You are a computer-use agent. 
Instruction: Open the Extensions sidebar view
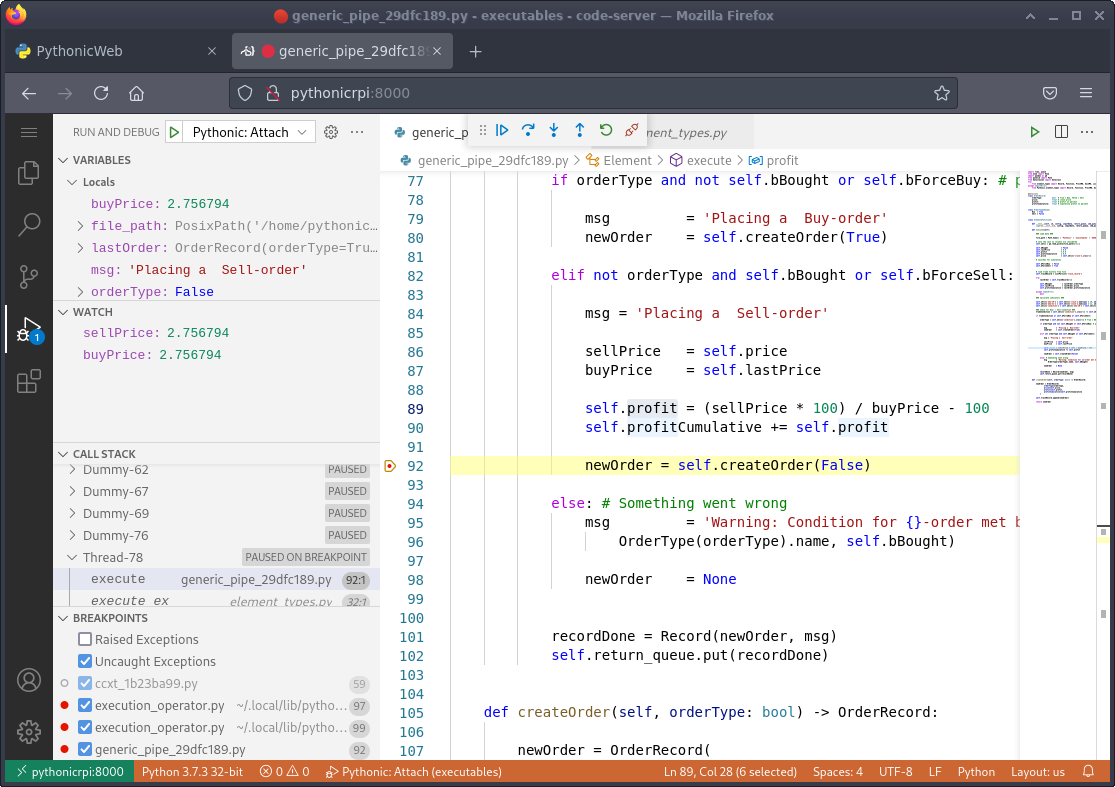click(x=29, y=381)
